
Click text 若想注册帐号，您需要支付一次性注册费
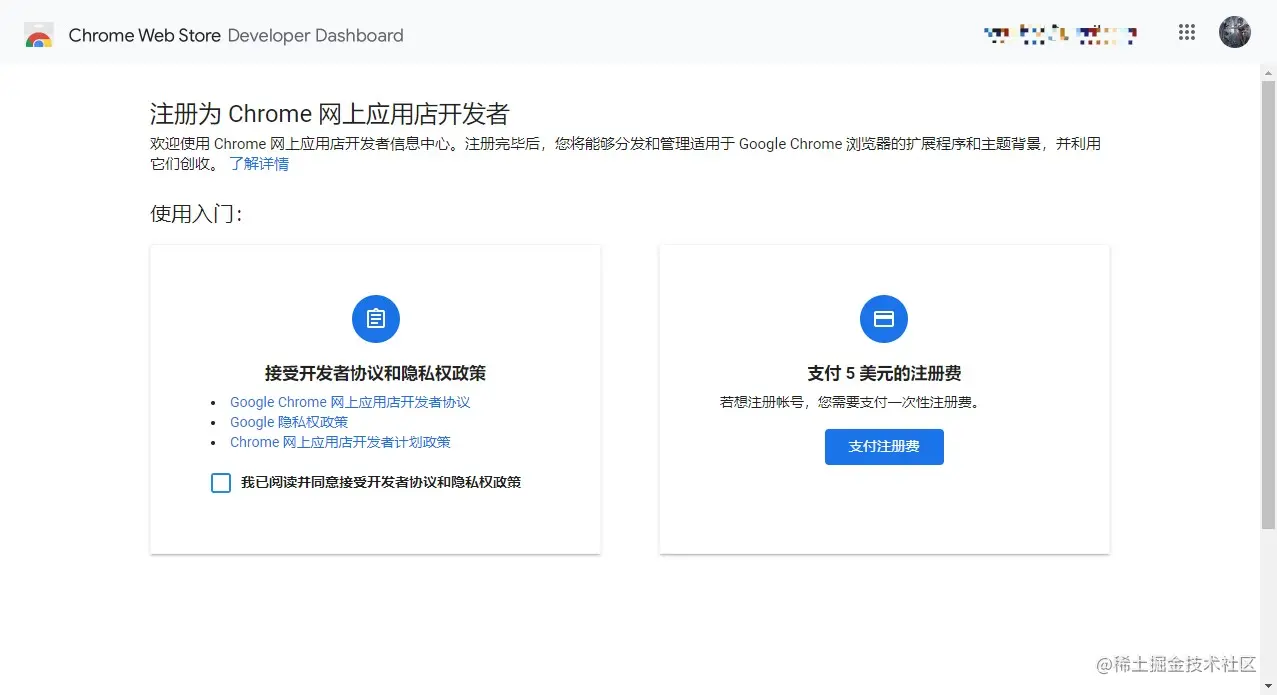point(849,402)
